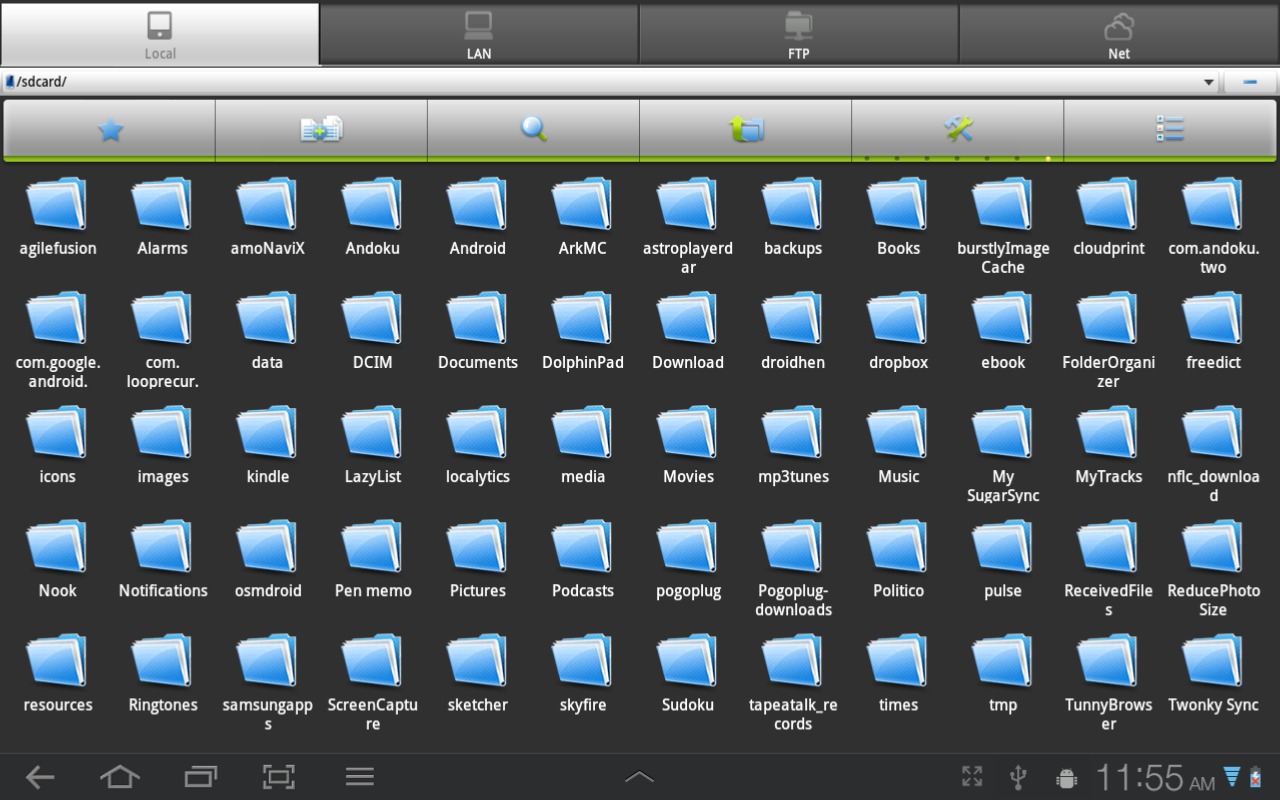Open the Alarms folder
The height and width of the screenshot is (800, 1280).
pyautogui.click(x=162, y=216)
